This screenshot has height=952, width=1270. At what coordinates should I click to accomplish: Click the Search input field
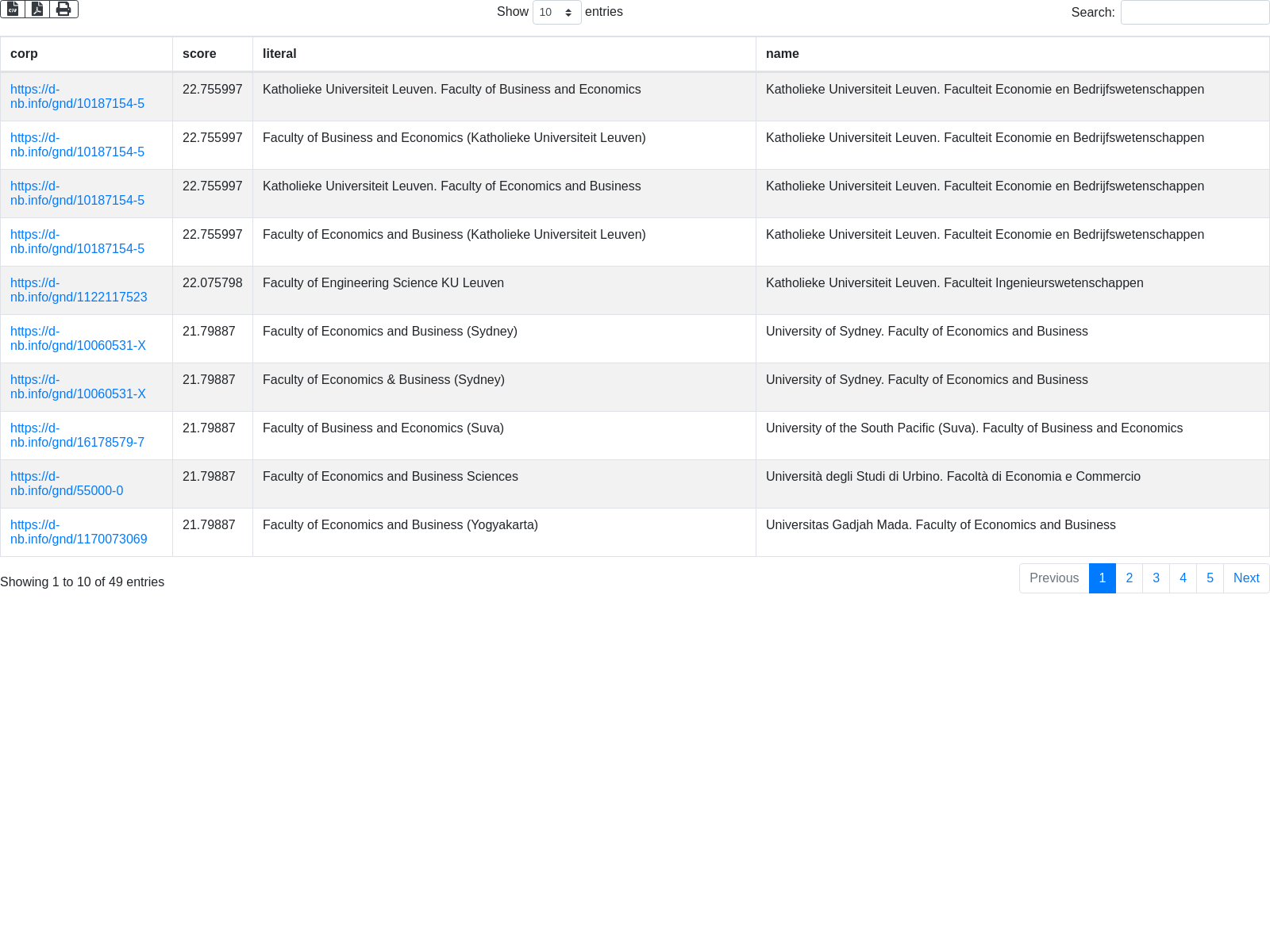pyautogui.click(x=1195, y=13)
